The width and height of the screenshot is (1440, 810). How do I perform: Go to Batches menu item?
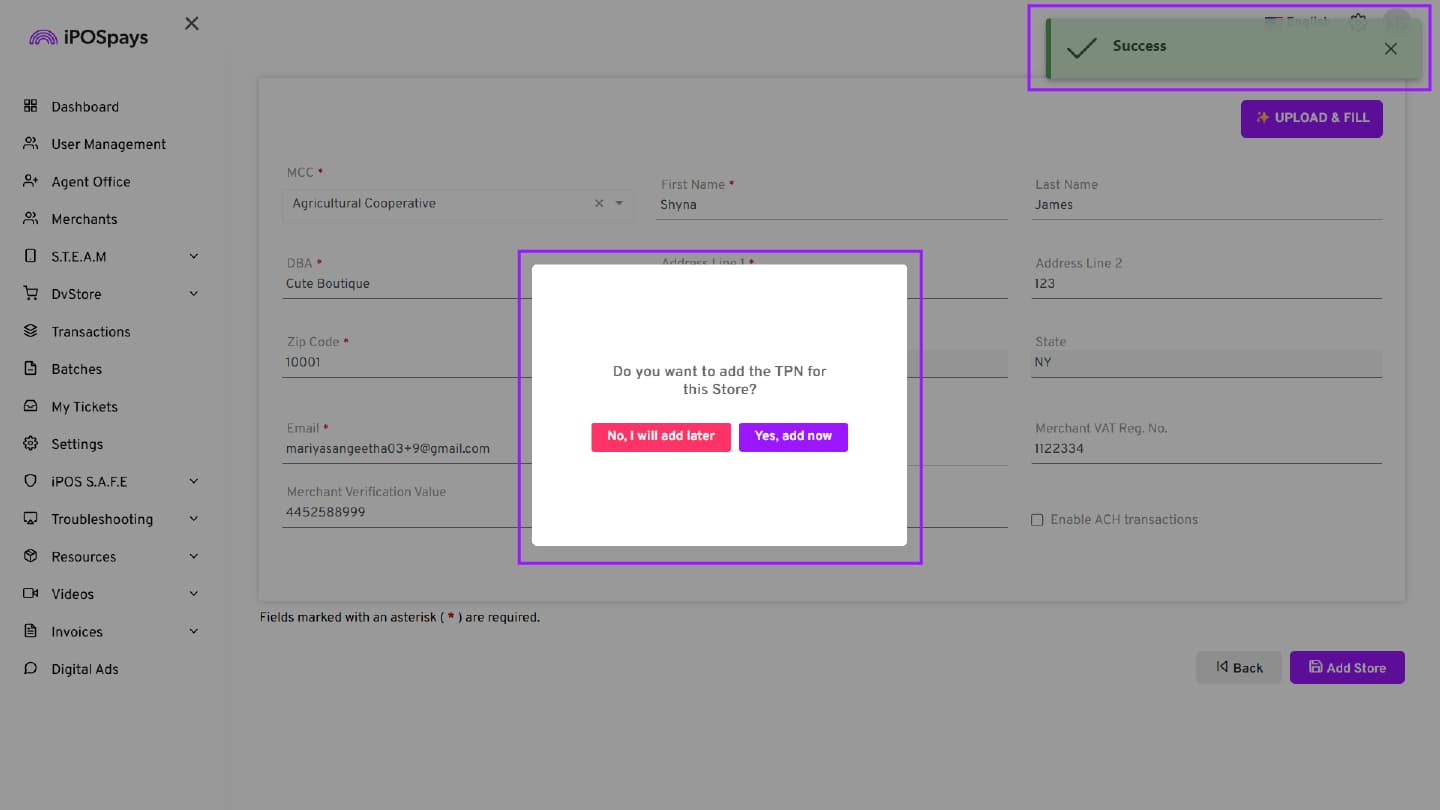(76, 369)
